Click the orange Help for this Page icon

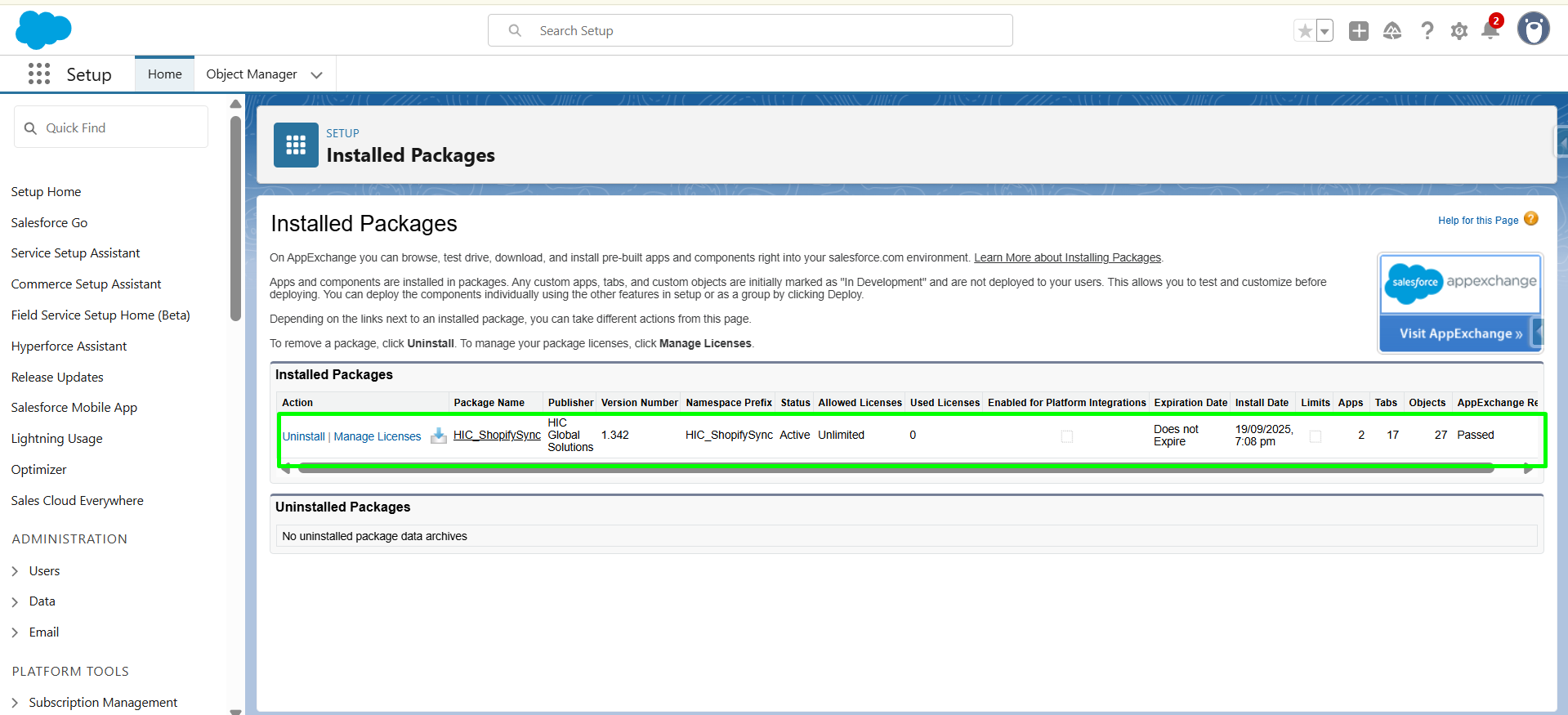point(1531,219)
